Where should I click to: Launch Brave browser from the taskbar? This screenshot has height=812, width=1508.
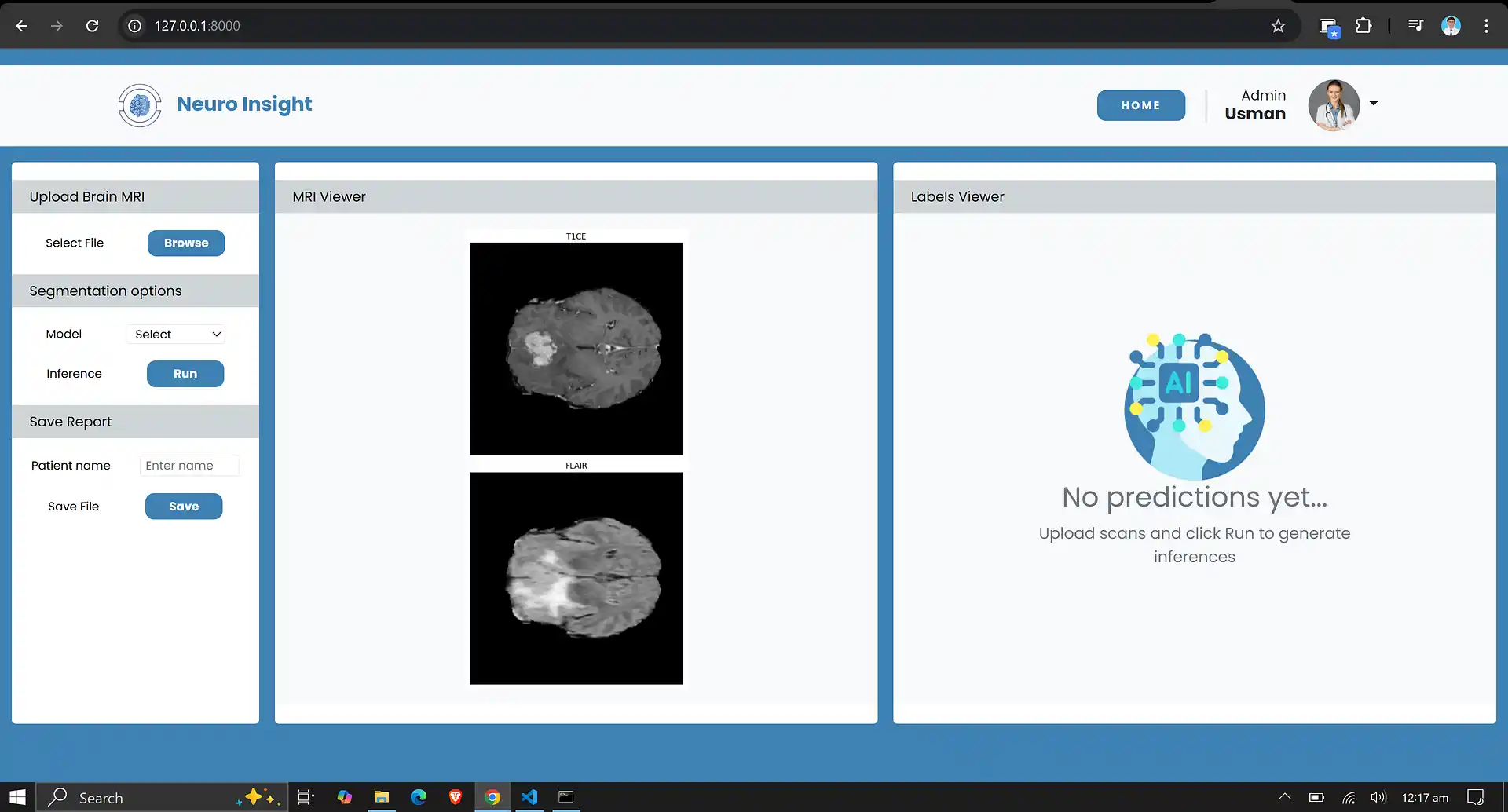click(455, 796)
